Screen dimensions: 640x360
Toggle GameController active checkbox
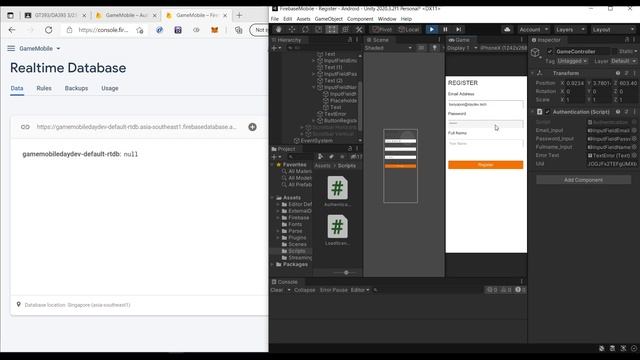tap(550, 51)
